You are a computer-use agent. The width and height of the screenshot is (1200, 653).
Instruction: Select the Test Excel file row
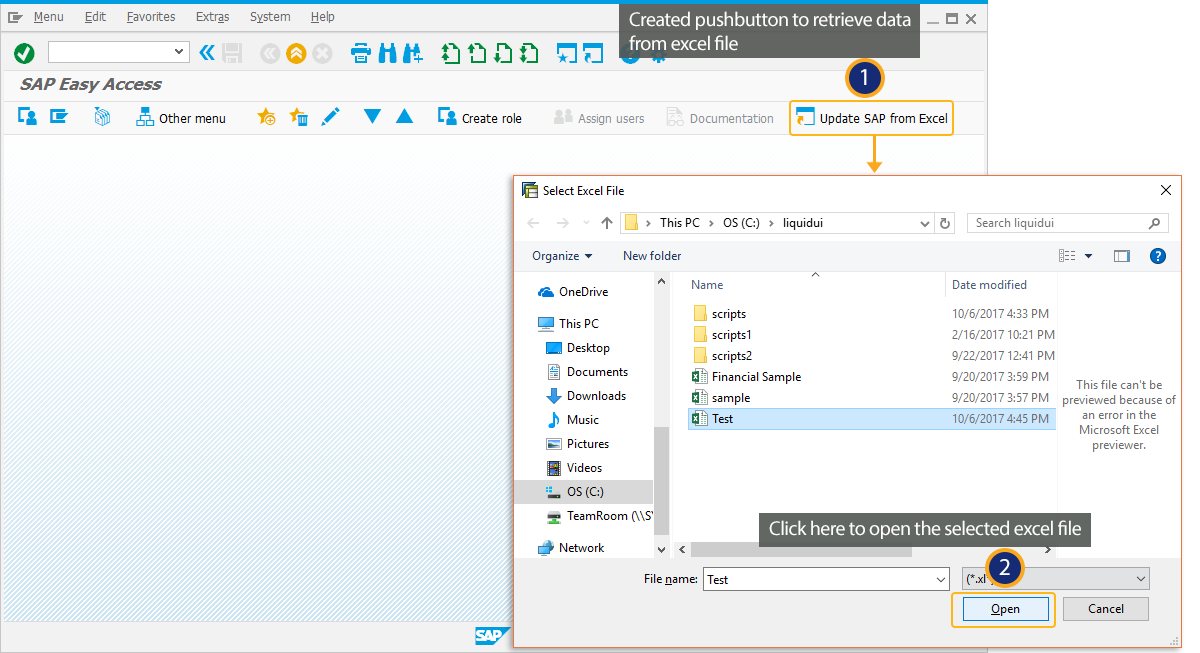pos(871,419)
